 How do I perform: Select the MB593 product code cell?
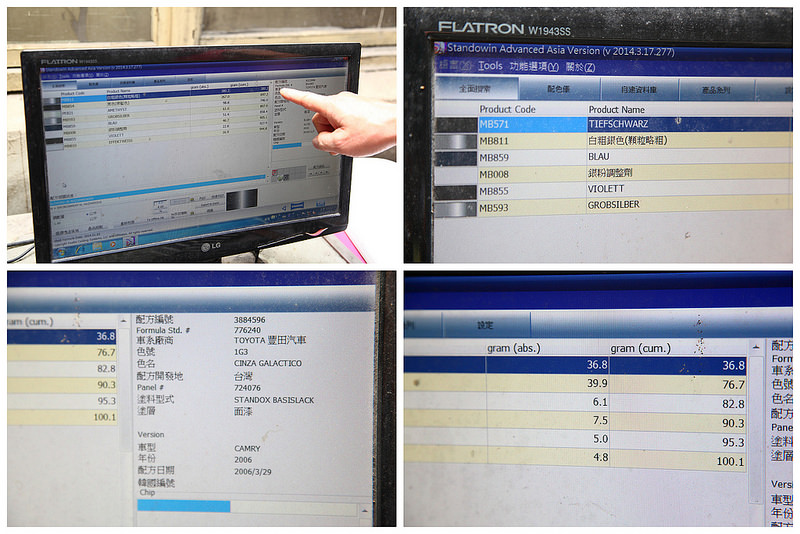532,208
